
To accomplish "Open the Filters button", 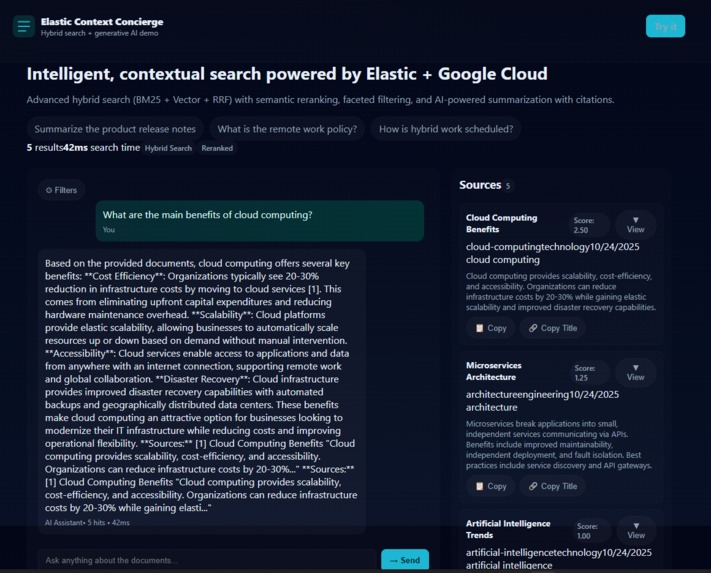I will coord(61,190).
